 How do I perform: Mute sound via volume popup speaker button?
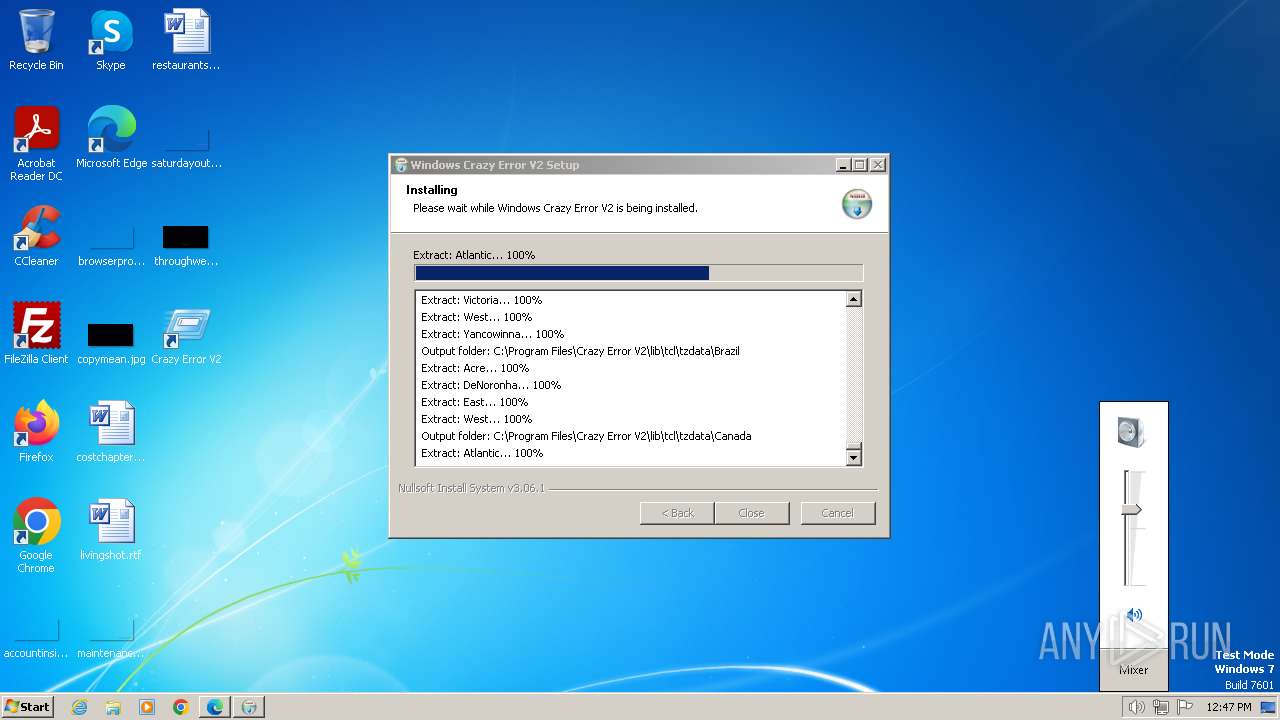1134,615
